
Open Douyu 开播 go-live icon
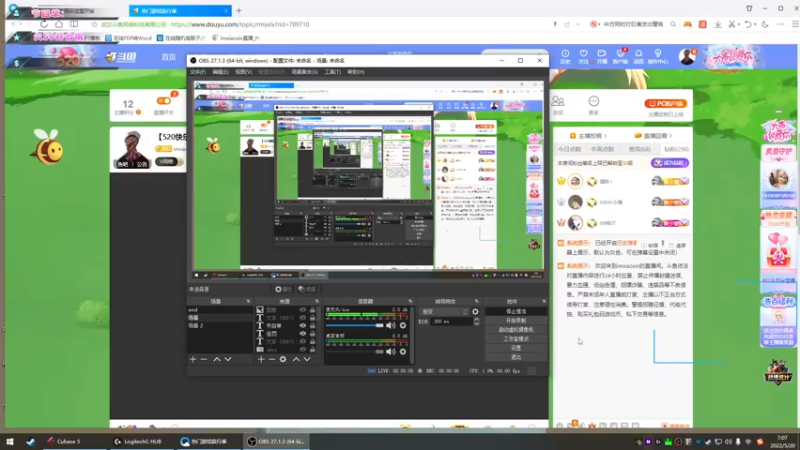tap(602, 56)
